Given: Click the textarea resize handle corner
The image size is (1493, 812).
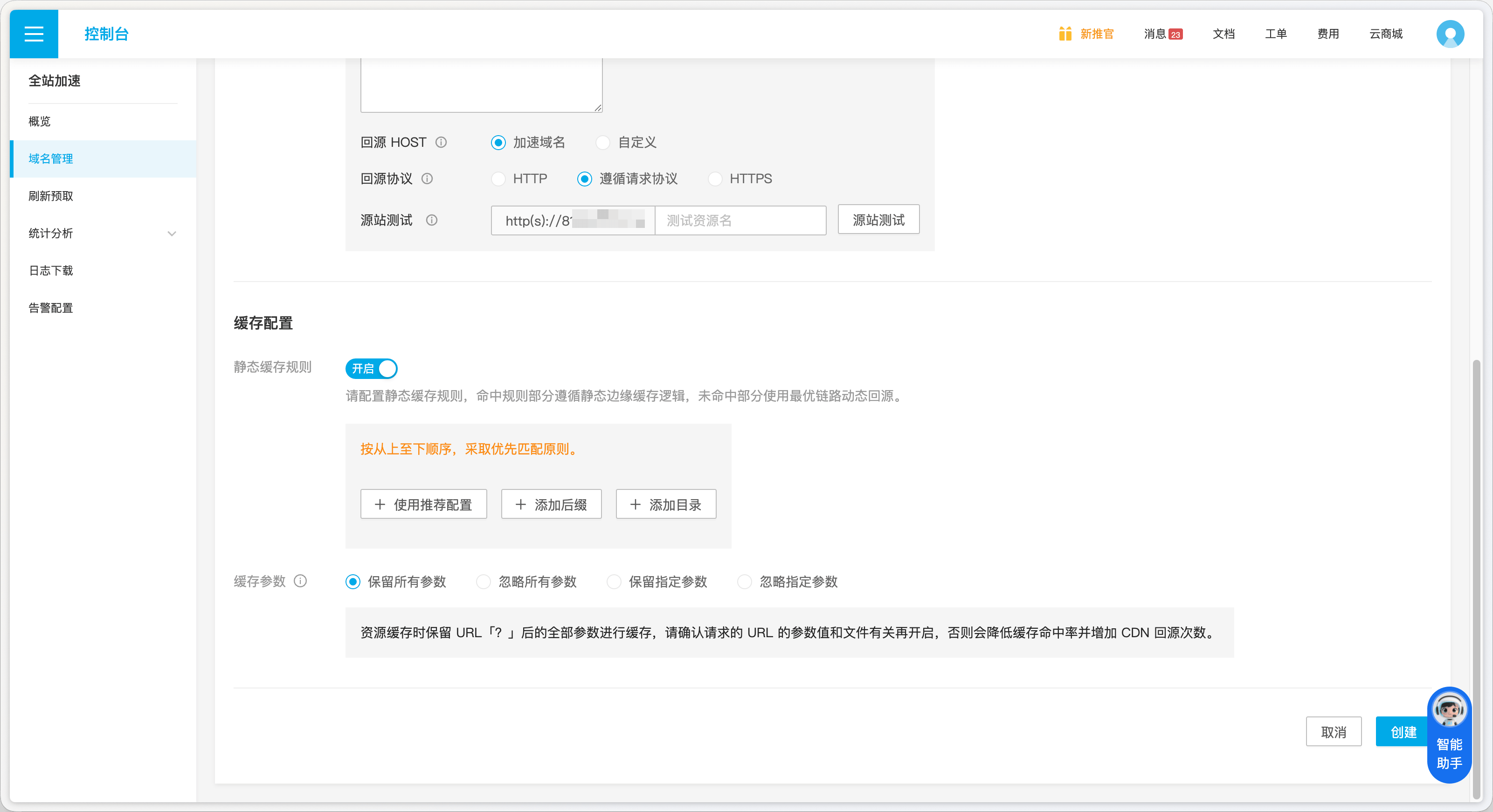Looking at the screenshot, I should (x=598, y=108).
